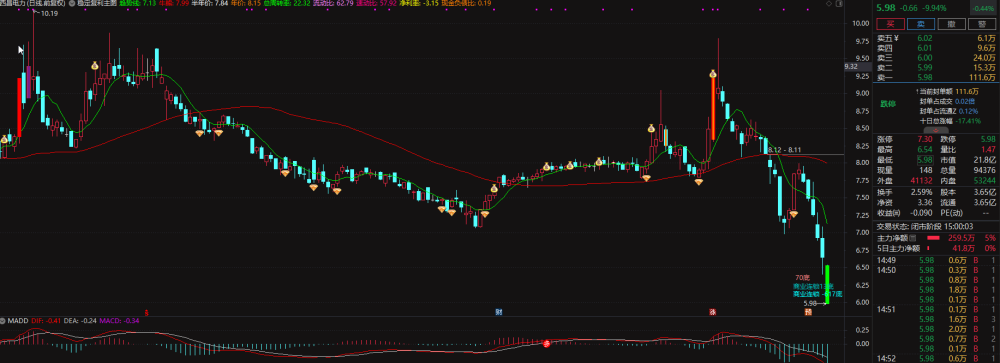This screenshot has width=1000, height=363.
Task: Click the 收益(一) -0.090 value
Action: tap(922, 213)
